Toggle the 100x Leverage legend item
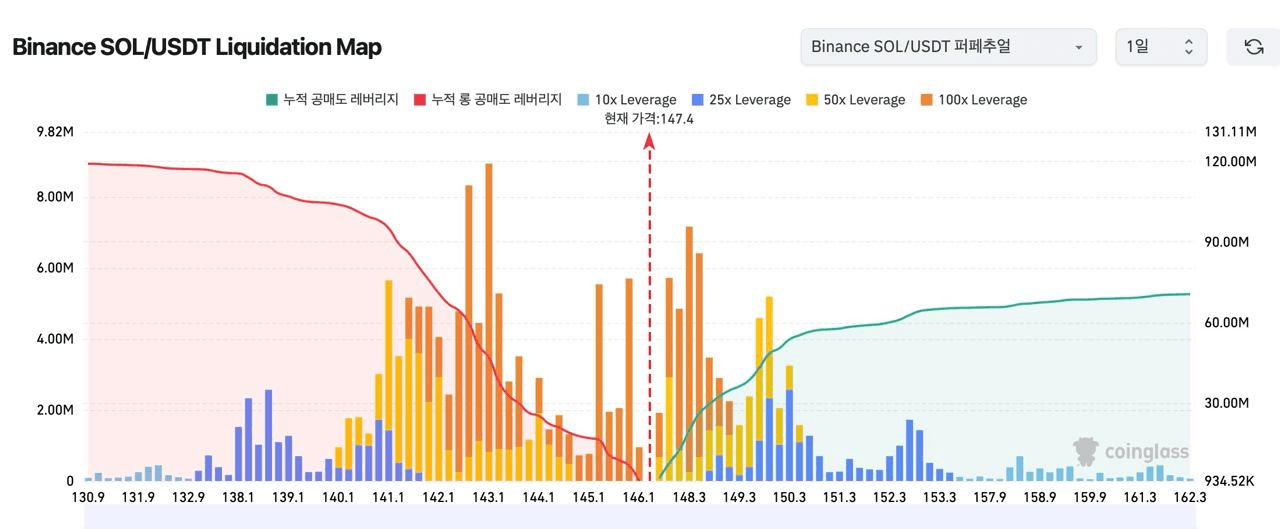 pos(973,100)
